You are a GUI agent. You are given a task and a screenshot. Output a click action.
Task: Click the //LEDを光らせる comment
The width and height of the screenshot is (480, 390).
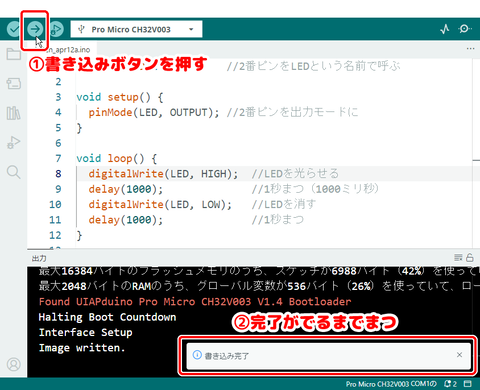pos(295,174)
